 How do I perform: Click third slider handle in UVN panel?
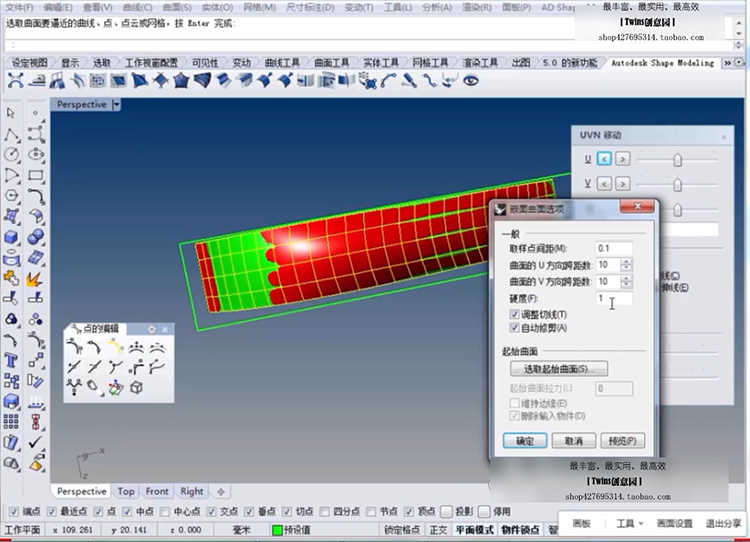(x=677, y=210)
